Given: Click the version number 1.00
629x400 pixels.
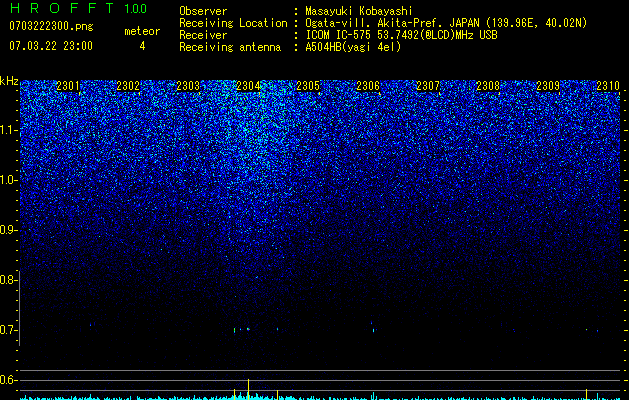Looking at the screenshot, I should (135, 9).
